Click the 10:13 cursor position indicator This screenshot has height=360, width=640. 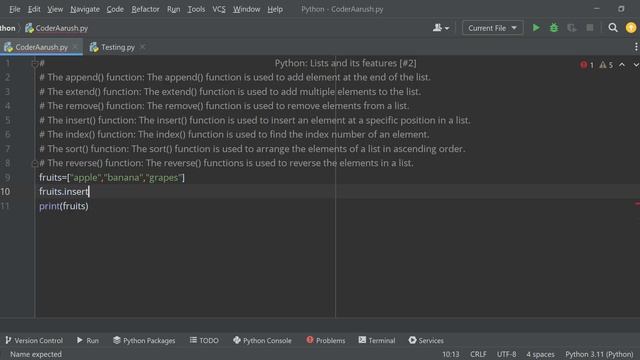[451, 354]
